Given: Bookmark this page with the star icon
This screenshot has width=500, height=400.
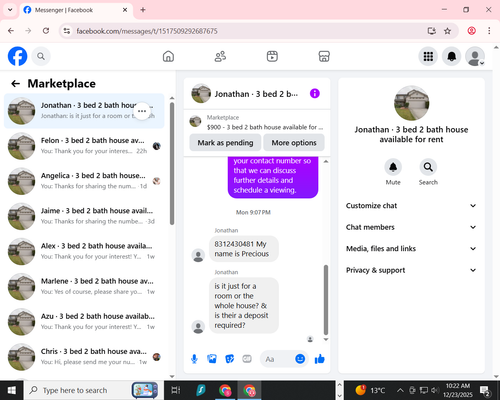Looking at the screenshot, I should point(447,31).
